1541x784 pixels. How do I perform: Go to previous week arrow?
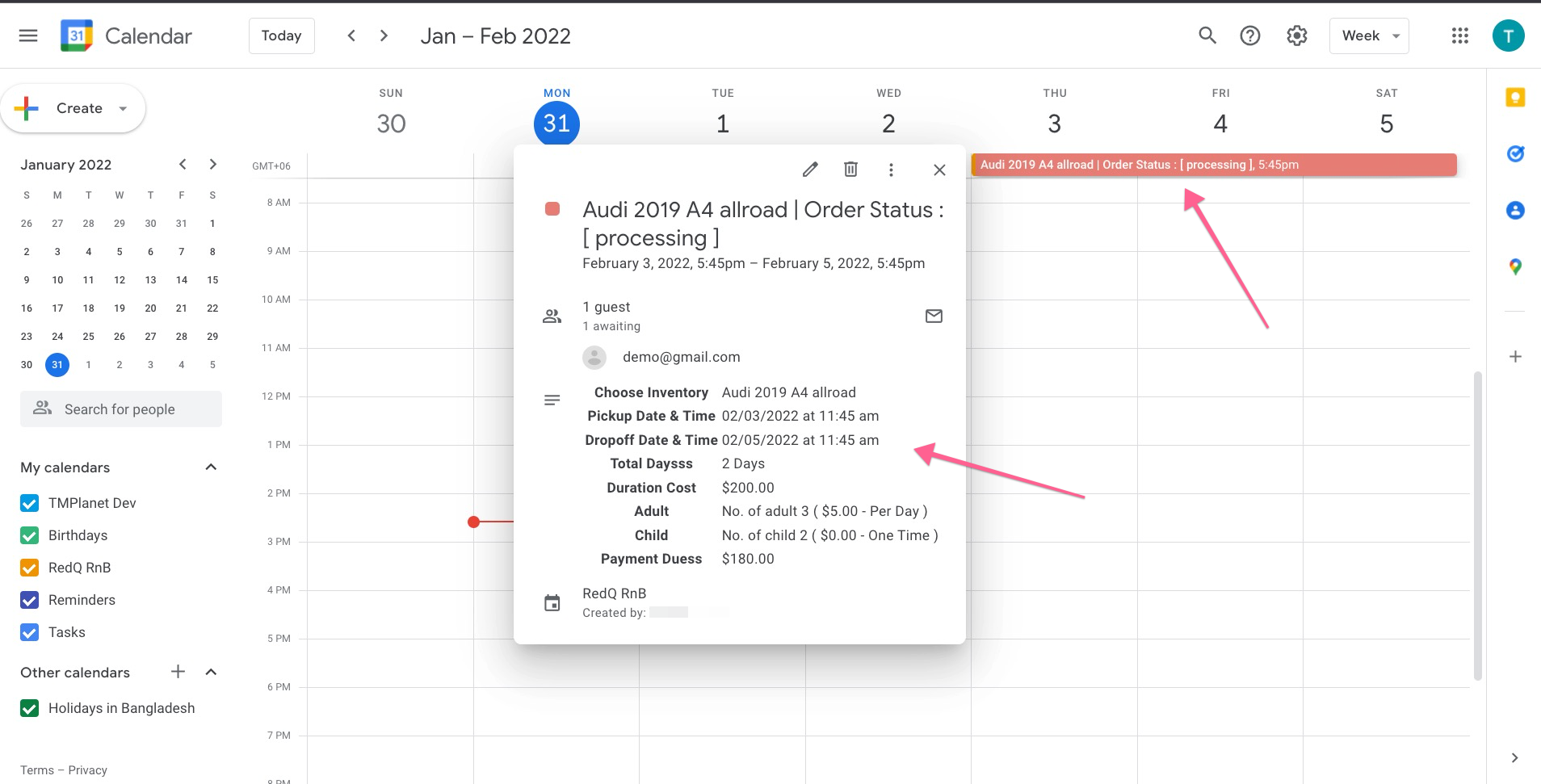pyautogui.click(x=351, y=36)
